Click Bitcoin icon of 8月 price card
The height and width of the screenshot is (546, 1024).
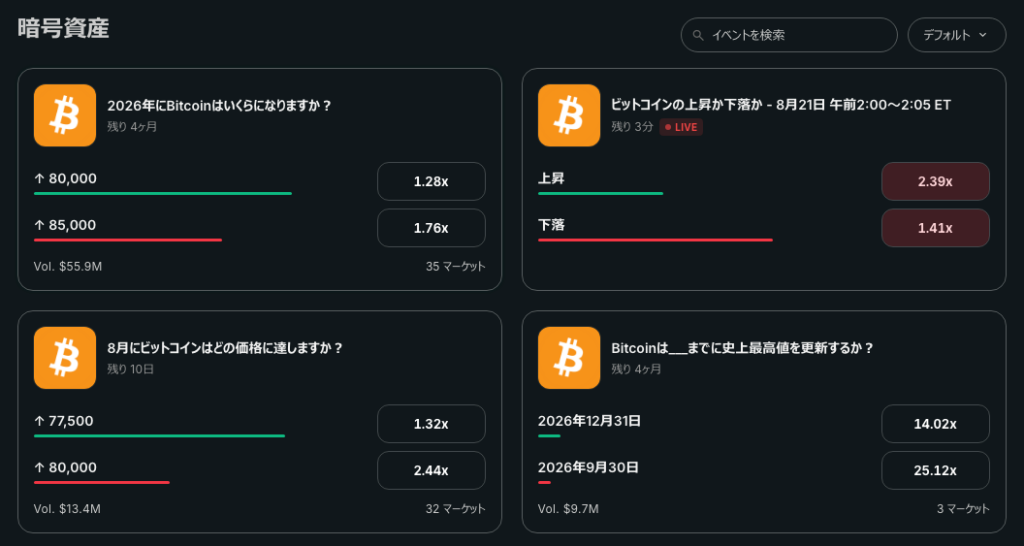click(x=65, y=358)
